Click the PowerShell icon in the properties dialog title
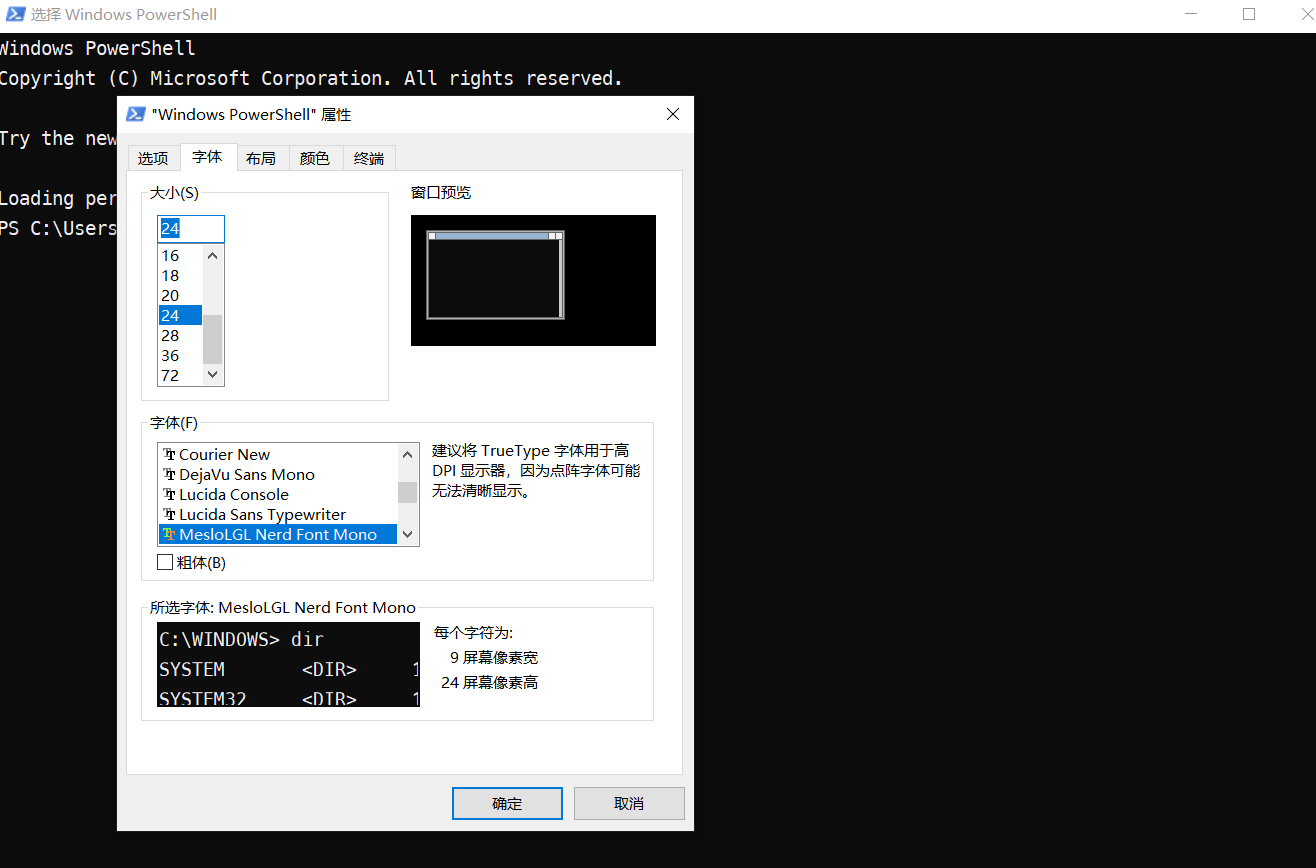 (135, 114)
